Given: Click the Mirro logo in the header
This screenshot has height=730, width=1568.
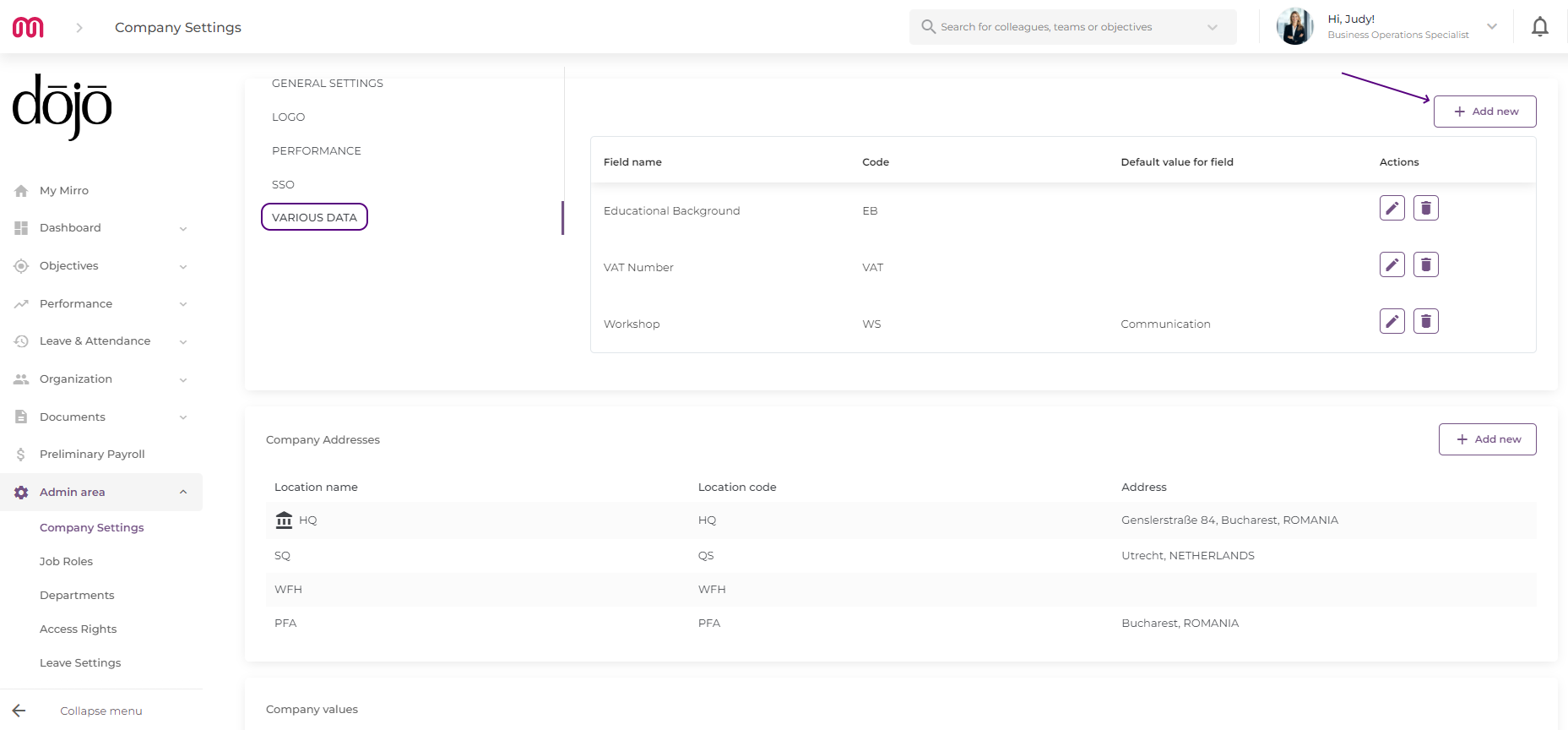Looking at the screenshot, I should click(28, 27).
